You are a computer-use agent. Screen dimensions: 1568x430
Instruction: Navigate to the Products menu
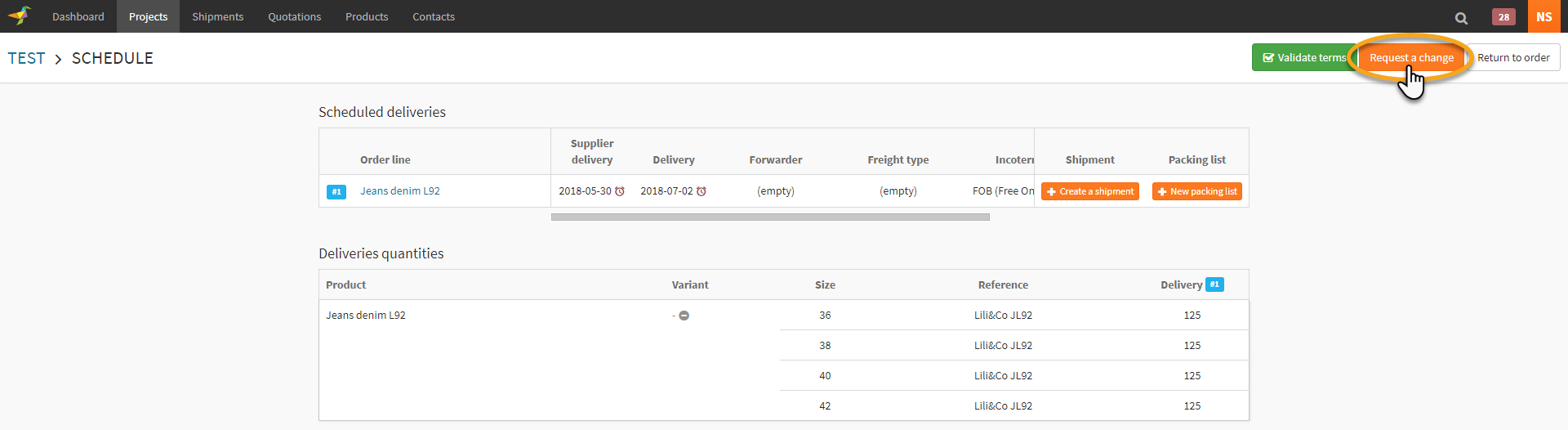pyautogui.click(x=367, y=16)
